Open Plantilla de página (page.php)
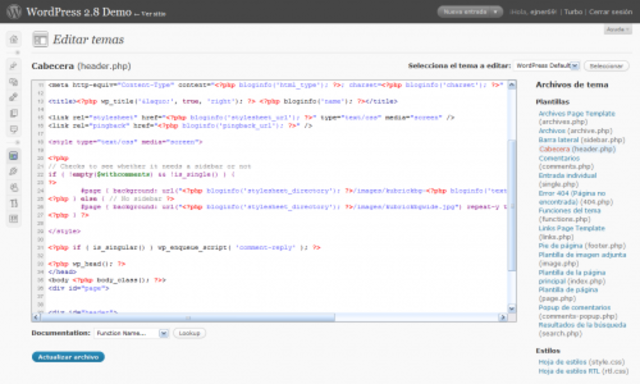 point(568,290)
